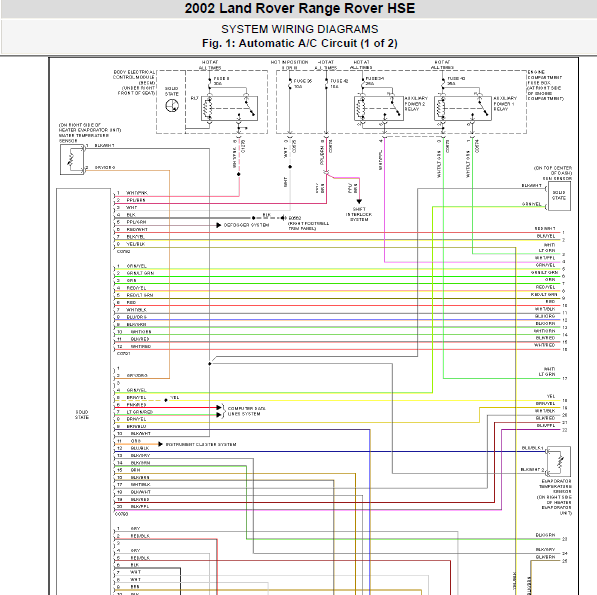Click the C0792 connector label
597x595 pixels.
click(x=123, y=251)
